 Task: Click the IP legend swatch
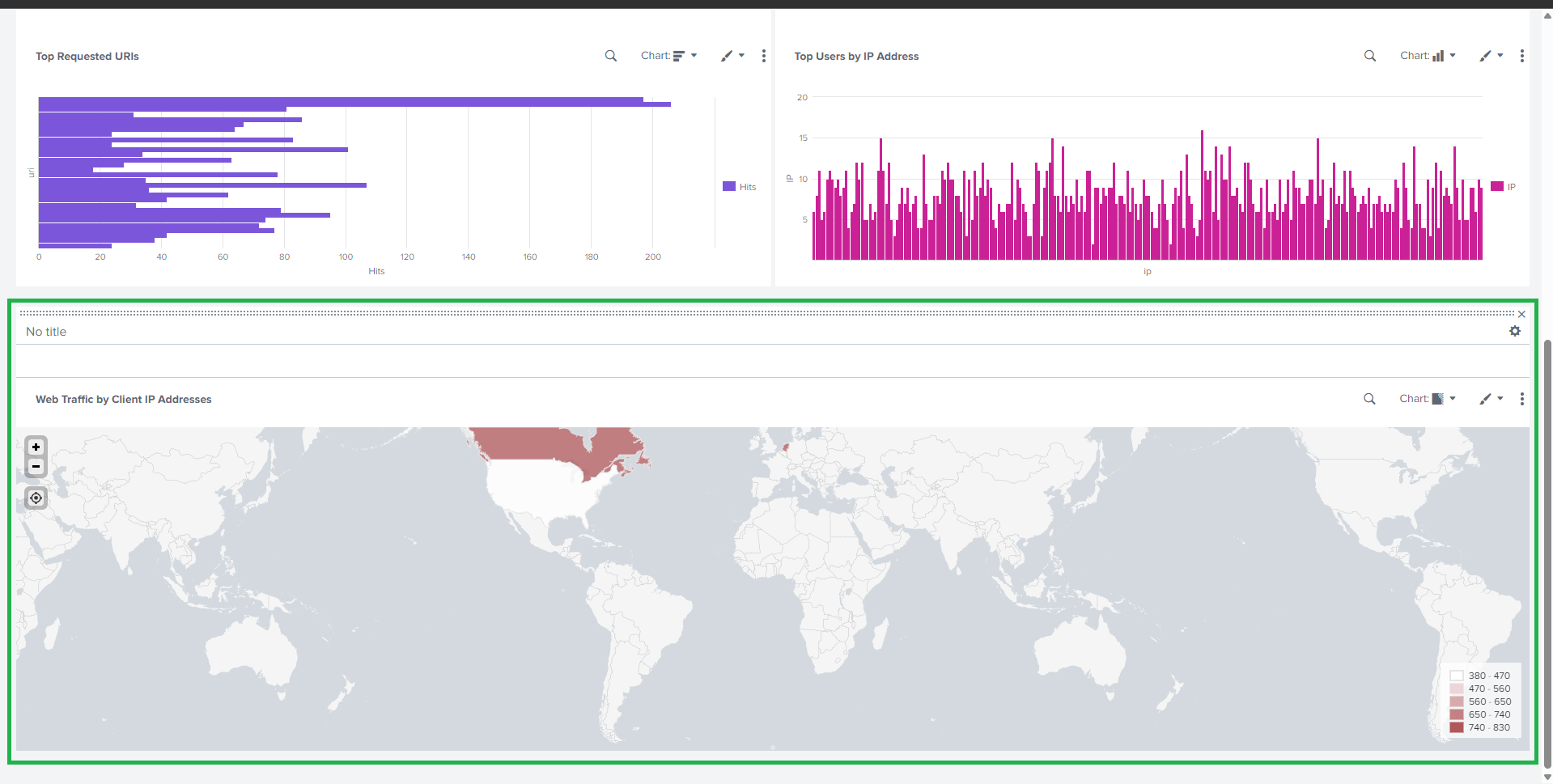[1497, 186]
